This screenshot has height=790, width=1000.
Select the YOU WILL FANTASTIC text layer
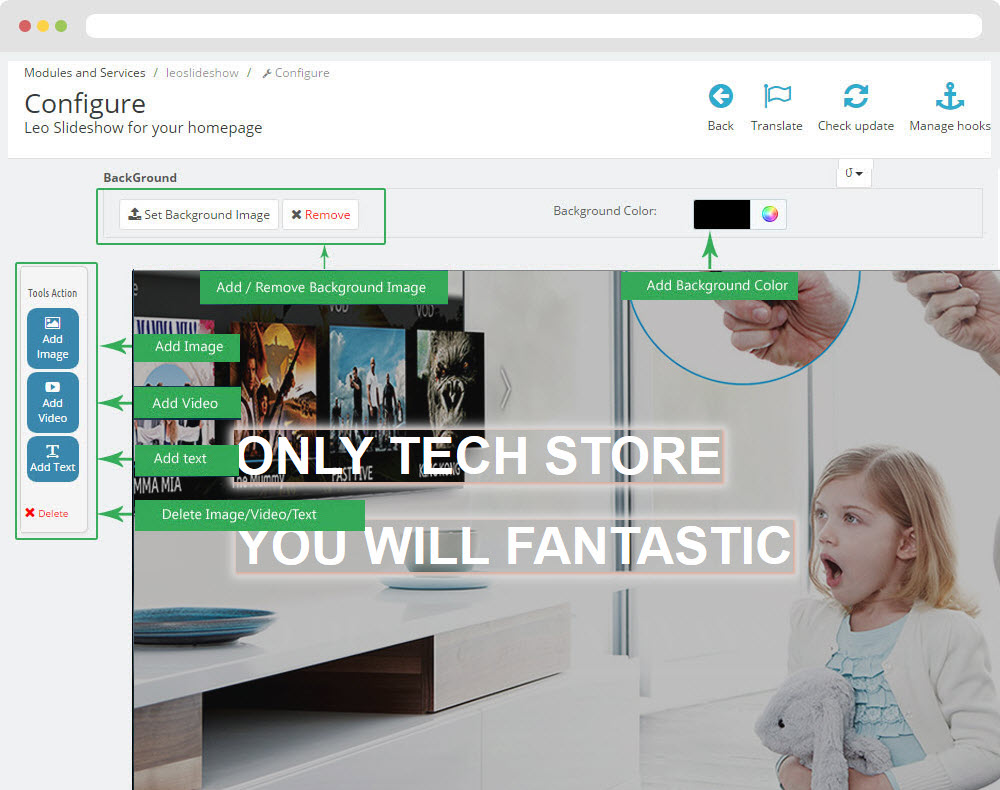515,546
